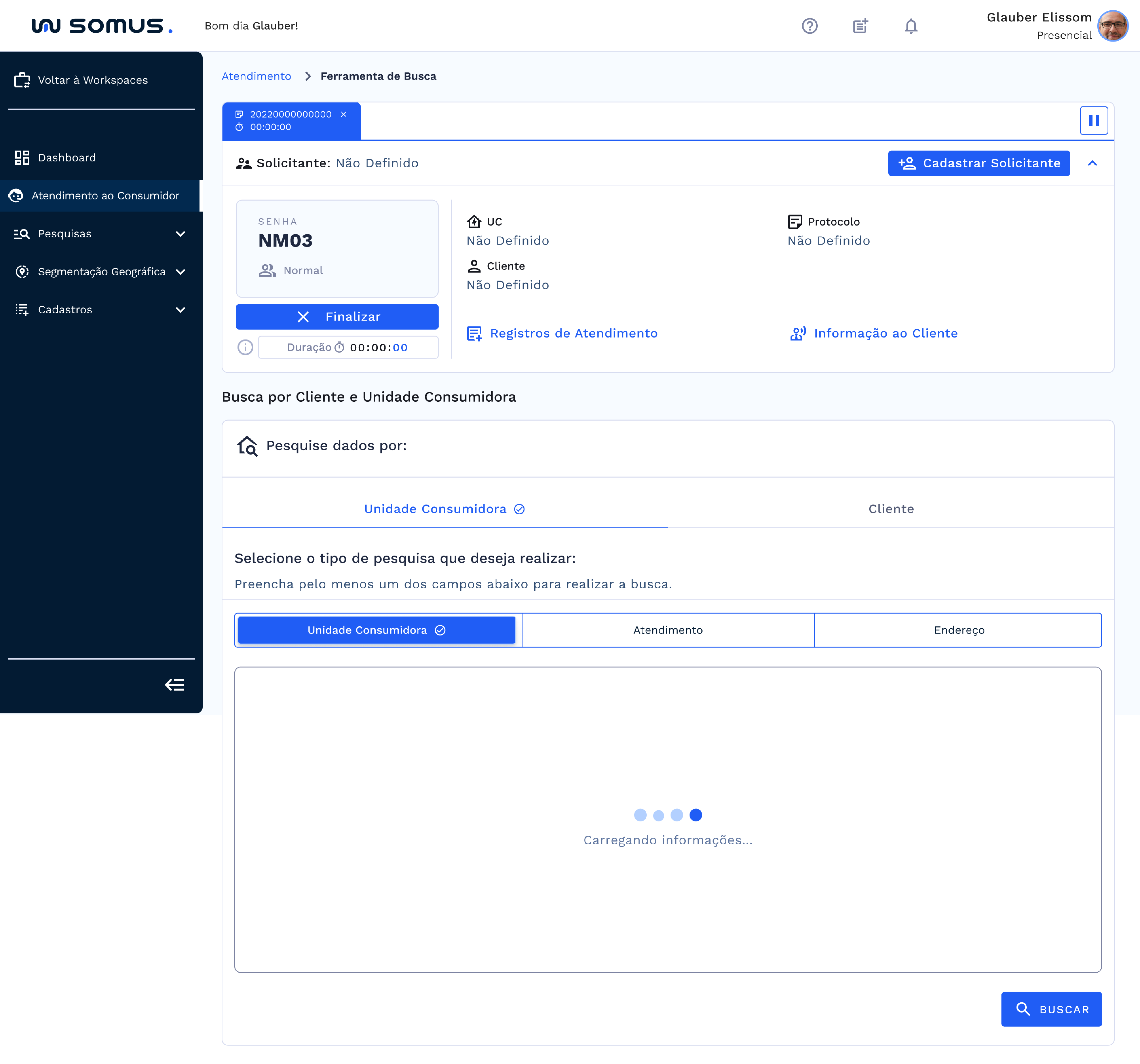The height and width of the screenshot is (1064, 1140).
Task: Close the 20220000000000 ticket tab
Action: (344, 114)
